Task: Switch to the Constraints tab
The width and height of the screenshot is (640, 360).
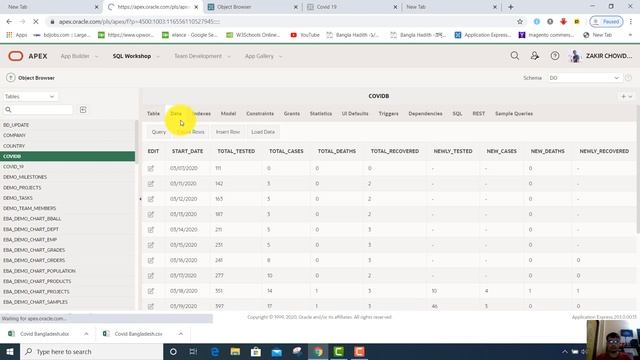Action: coord(260,113)
